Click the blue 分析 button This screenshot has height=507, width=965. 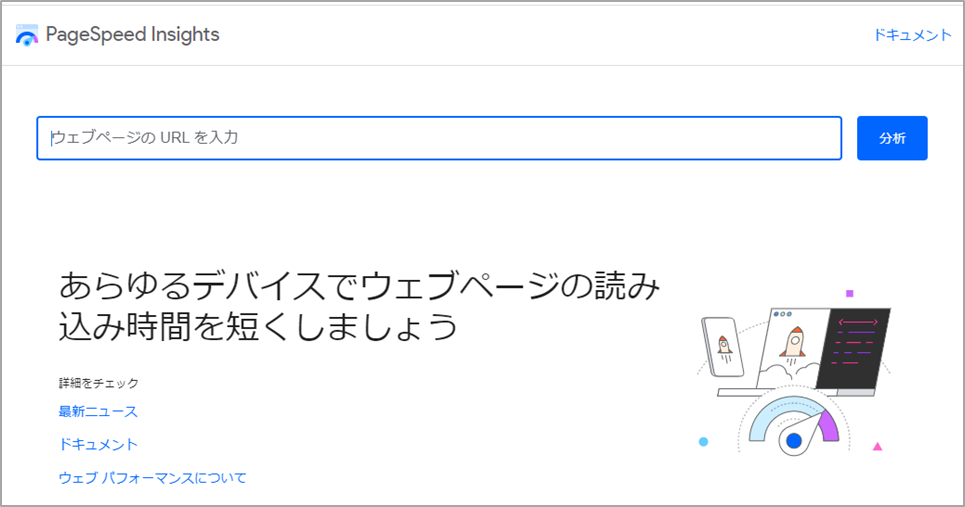pos(892,138)
